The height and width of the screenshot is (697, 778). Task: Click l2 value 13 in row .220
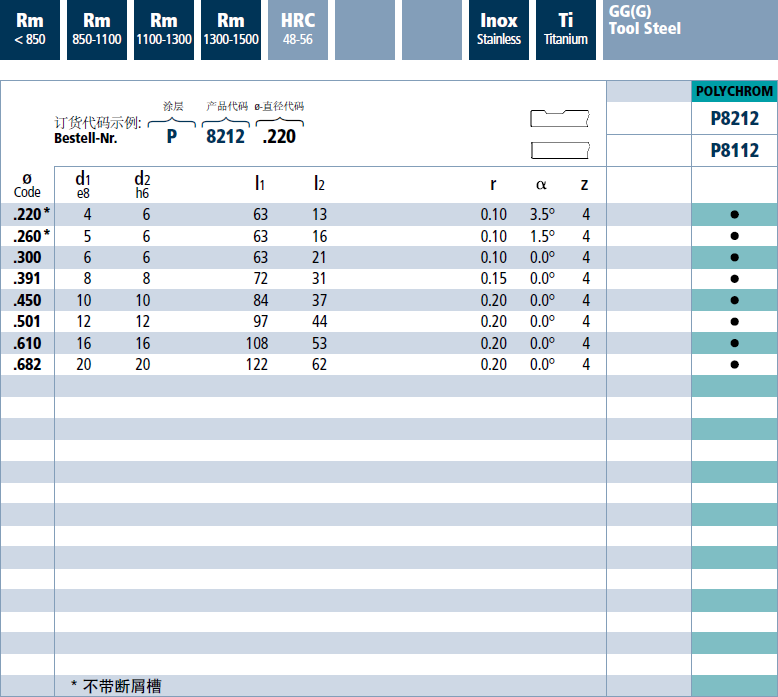click(x=320, y=214)
